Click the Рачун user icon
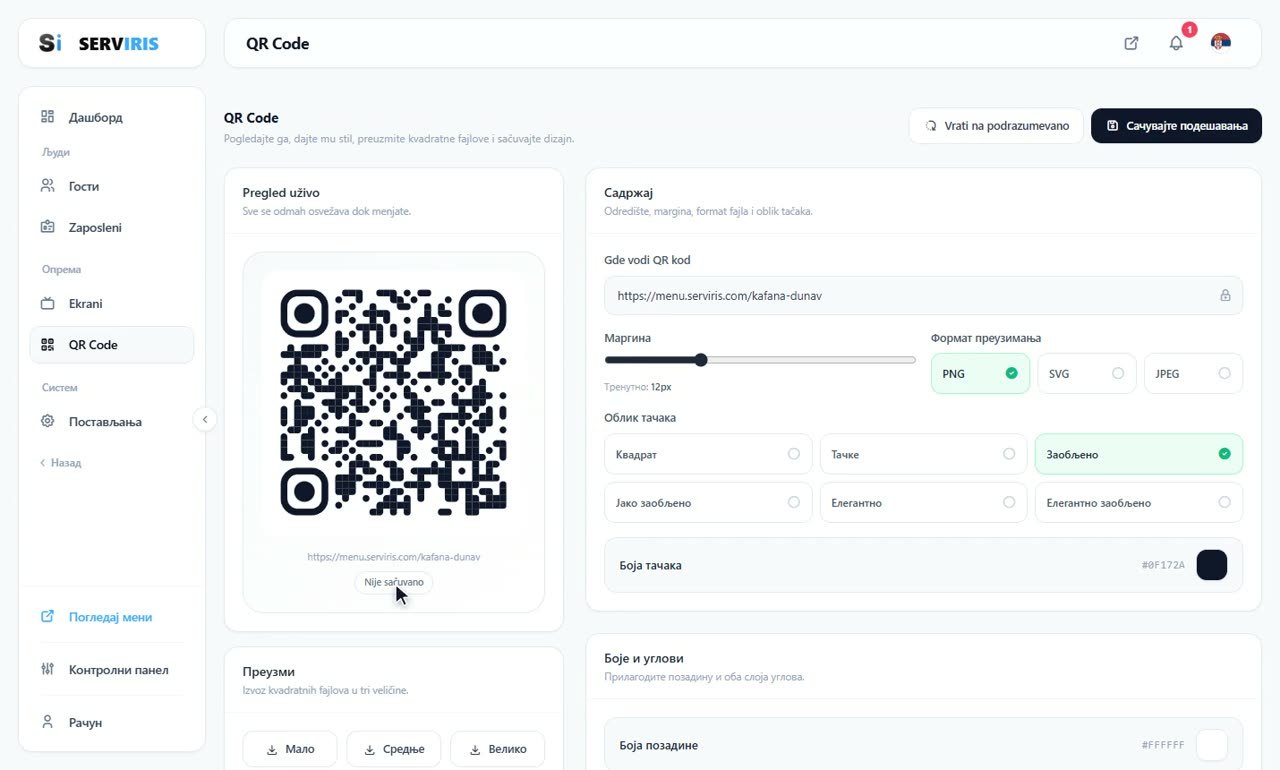 (x=47, y=721)
